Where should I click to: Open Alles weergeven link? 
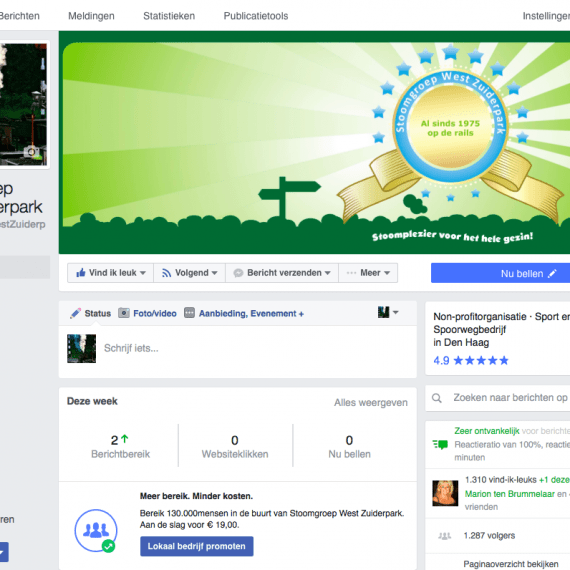(371, 402)
